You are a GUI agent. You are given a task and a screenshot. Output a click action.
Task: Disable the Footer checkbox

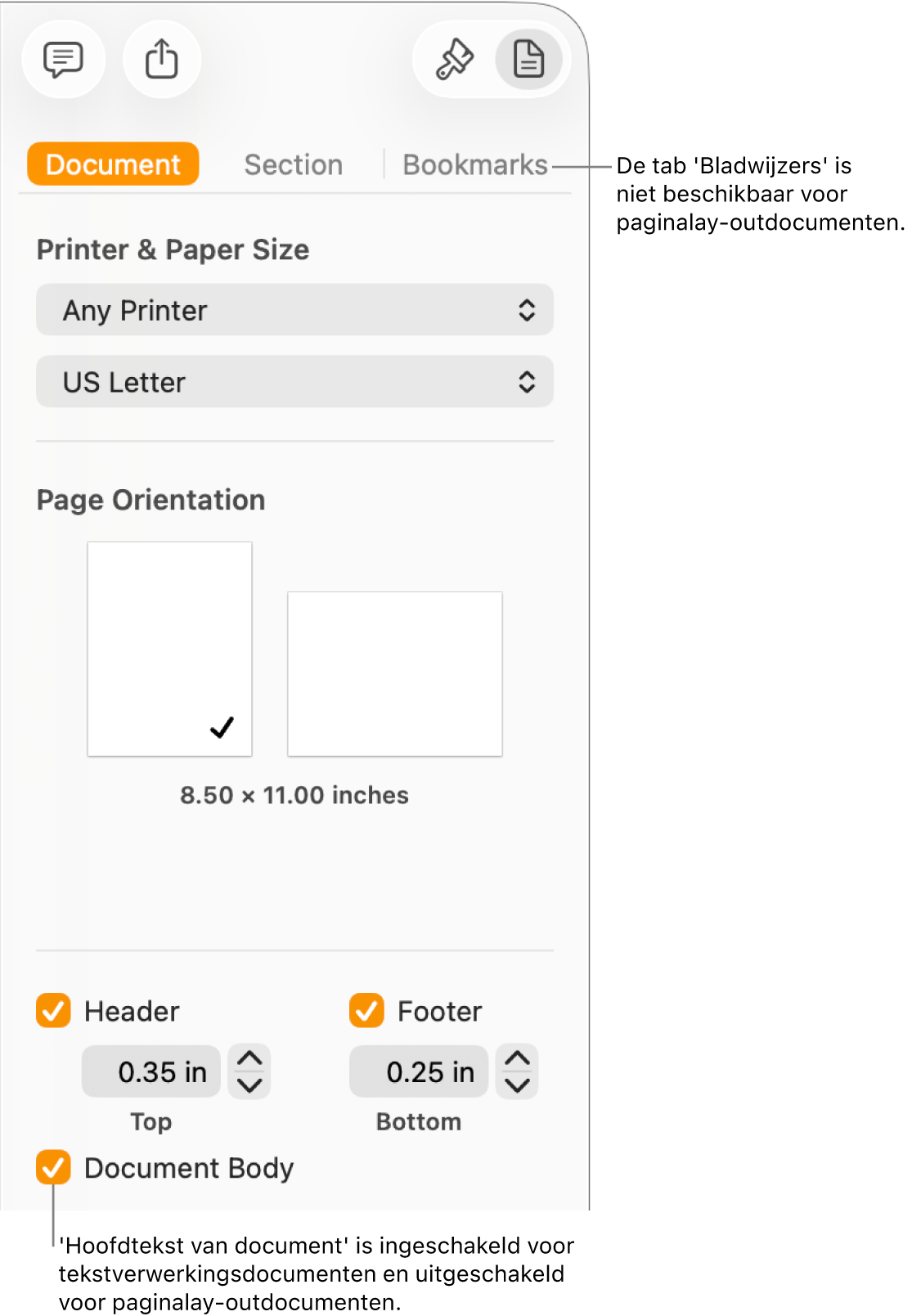pyautogui.click(x=366, y=1010)
